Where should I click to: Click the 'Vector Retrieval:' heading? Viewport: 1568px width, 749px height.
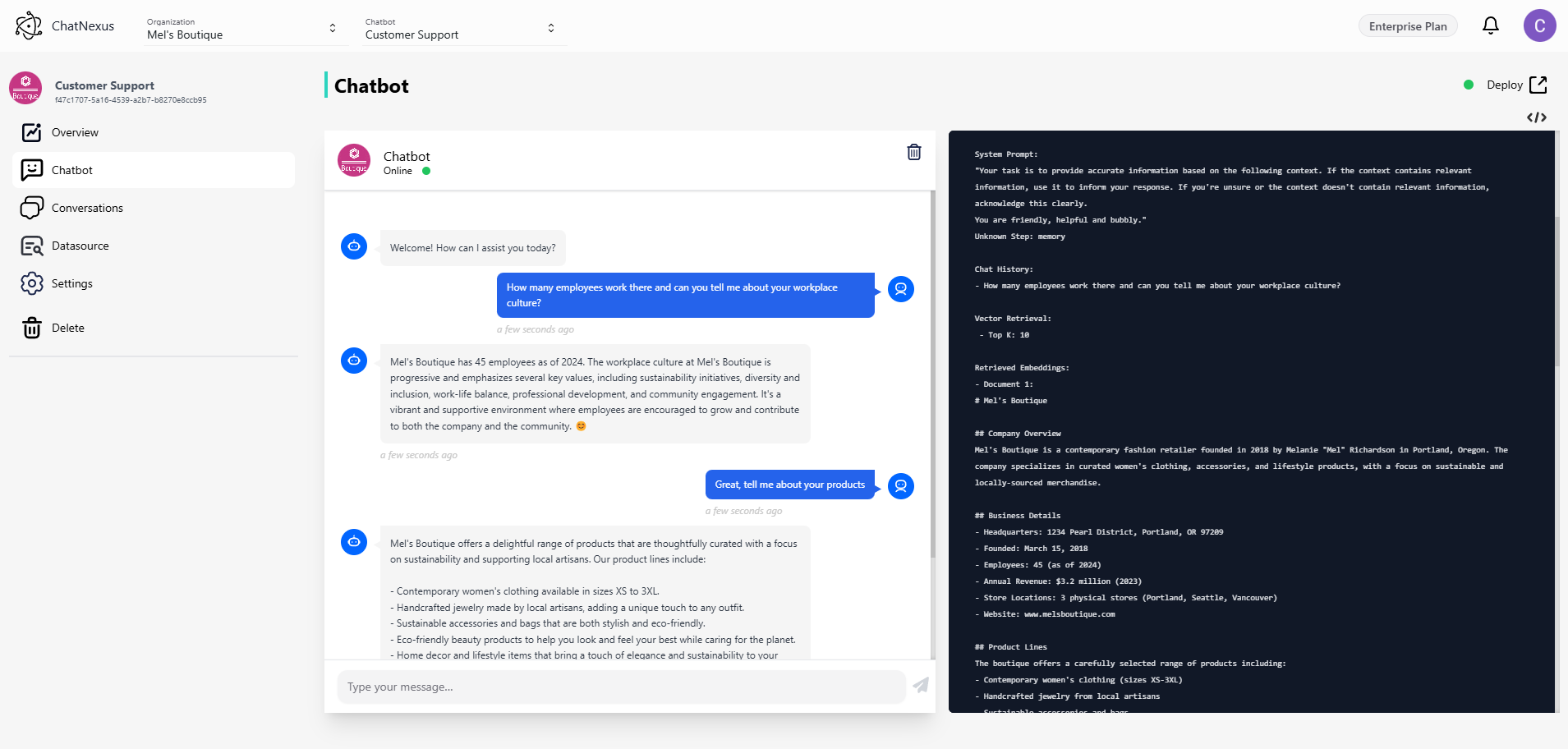[x=1013, y=319]
